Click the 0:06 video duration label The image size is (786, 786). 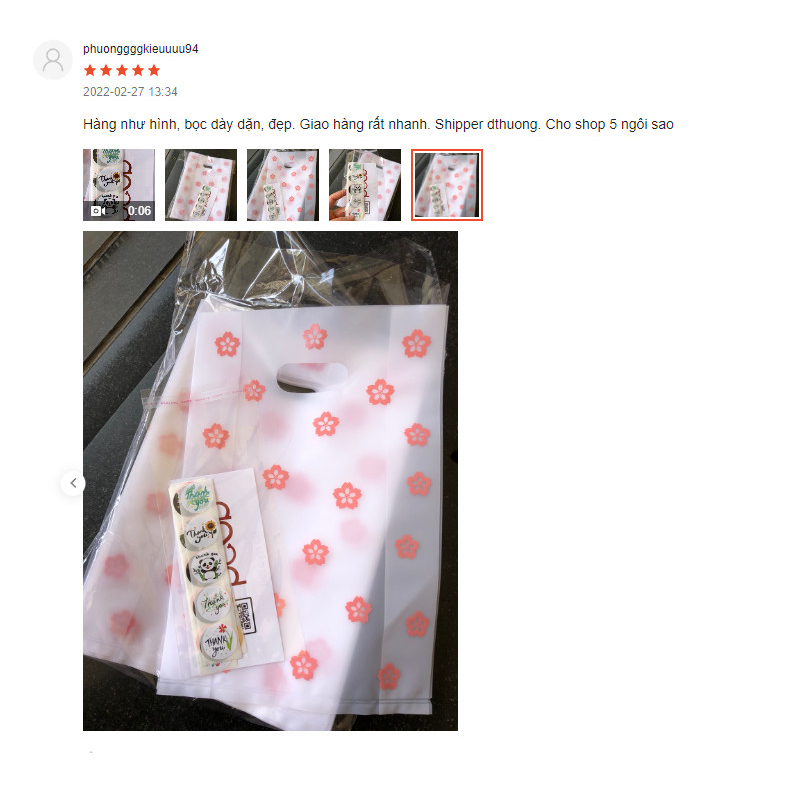click(139, 211)
